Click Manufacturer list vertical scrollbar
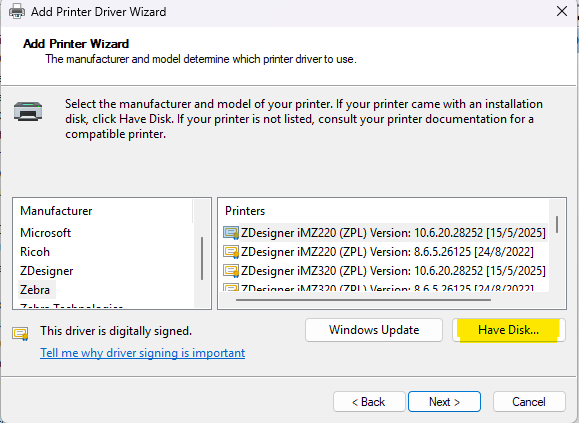 click(x=202, y=258)
